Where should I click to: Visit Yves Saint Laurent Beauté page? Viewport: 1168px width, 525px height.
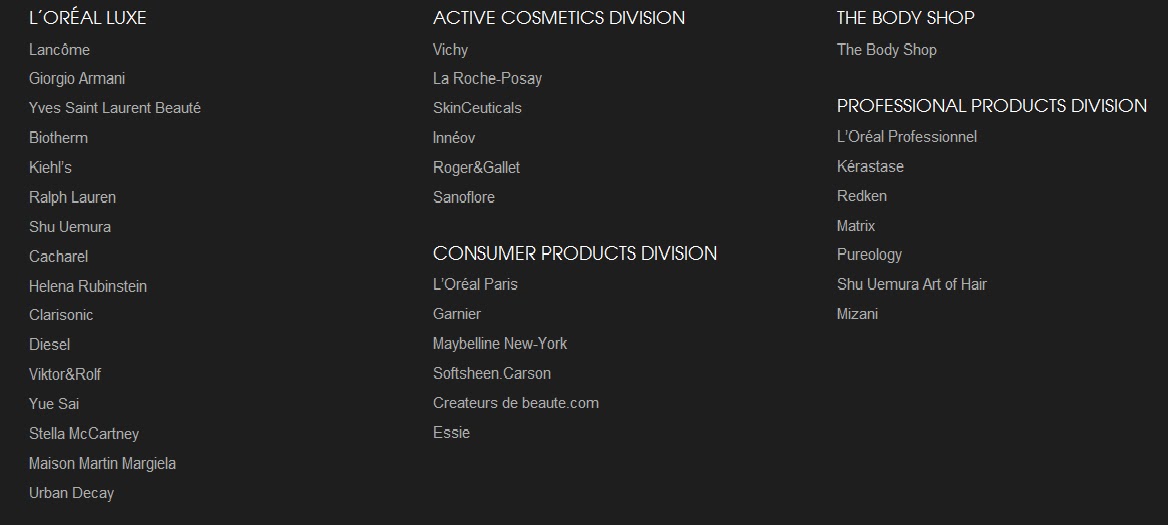115,108
